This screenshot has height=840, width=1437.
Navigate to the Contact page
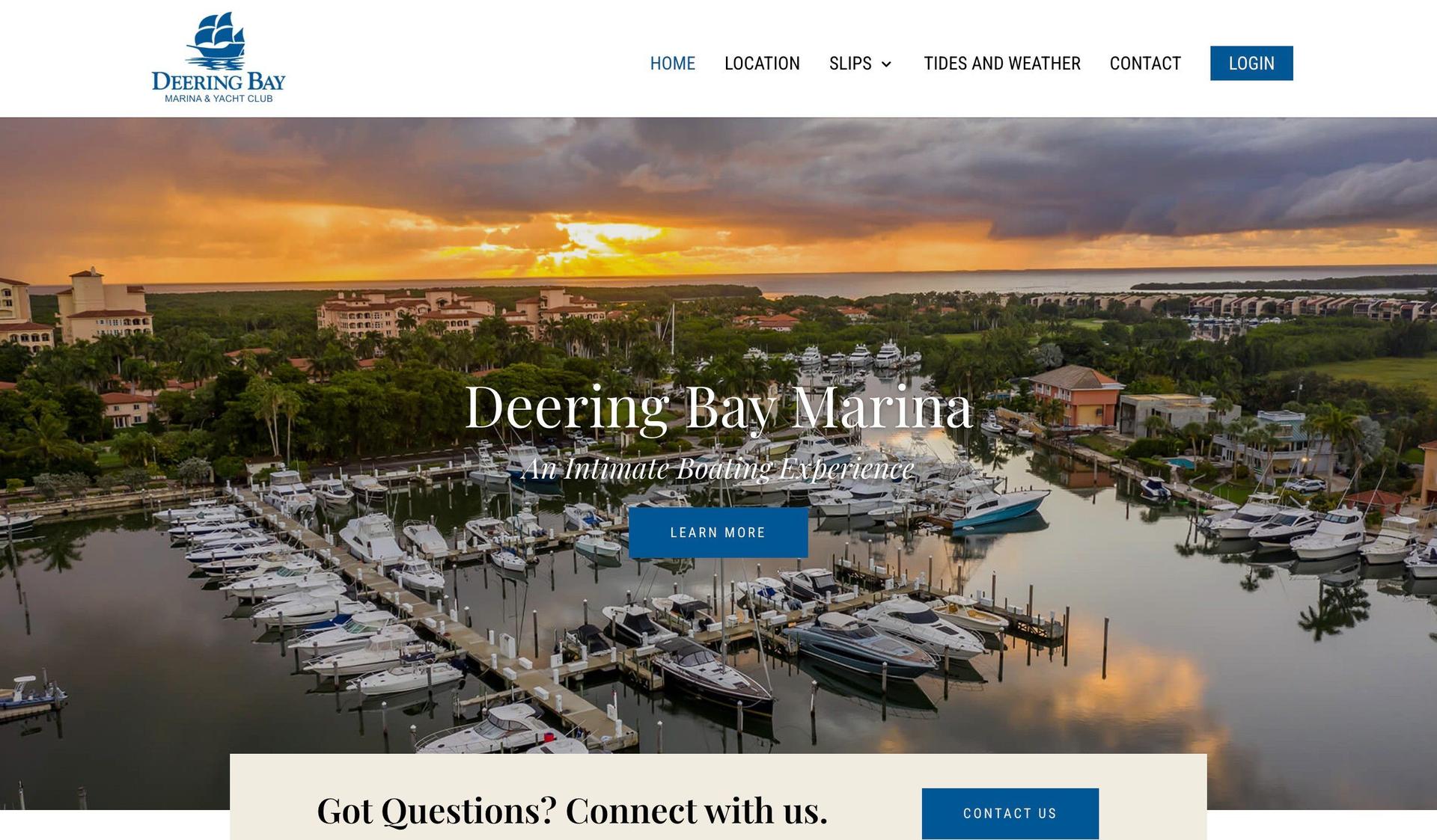tap(1145, 64)
